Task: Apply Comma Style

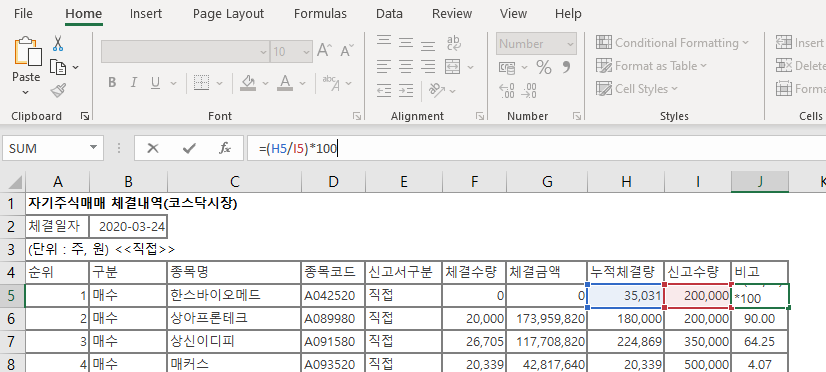Action: [567, 67]
